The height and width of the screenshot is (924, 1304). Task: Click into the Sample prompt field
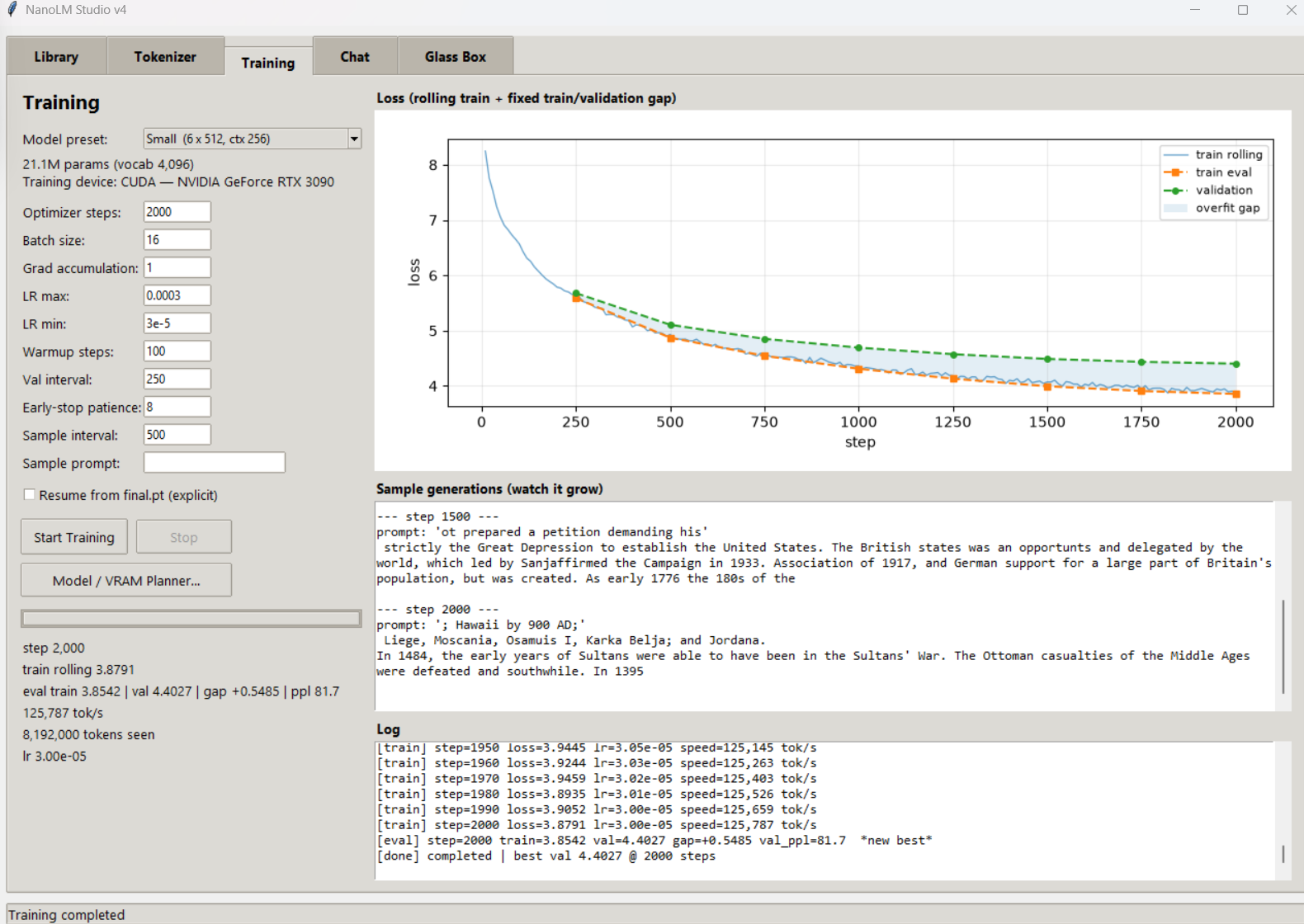[215, 463]
